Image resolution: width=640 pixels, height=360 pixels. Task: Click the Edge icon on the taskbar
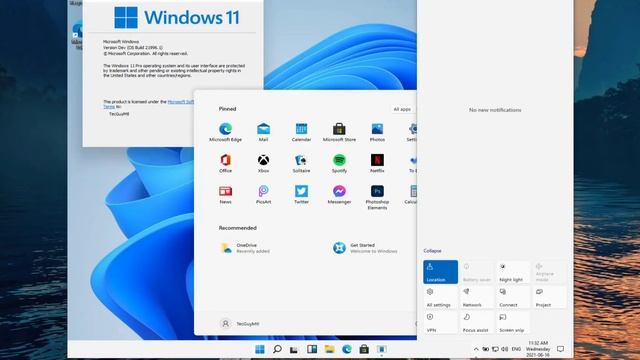tap(347, 349)
